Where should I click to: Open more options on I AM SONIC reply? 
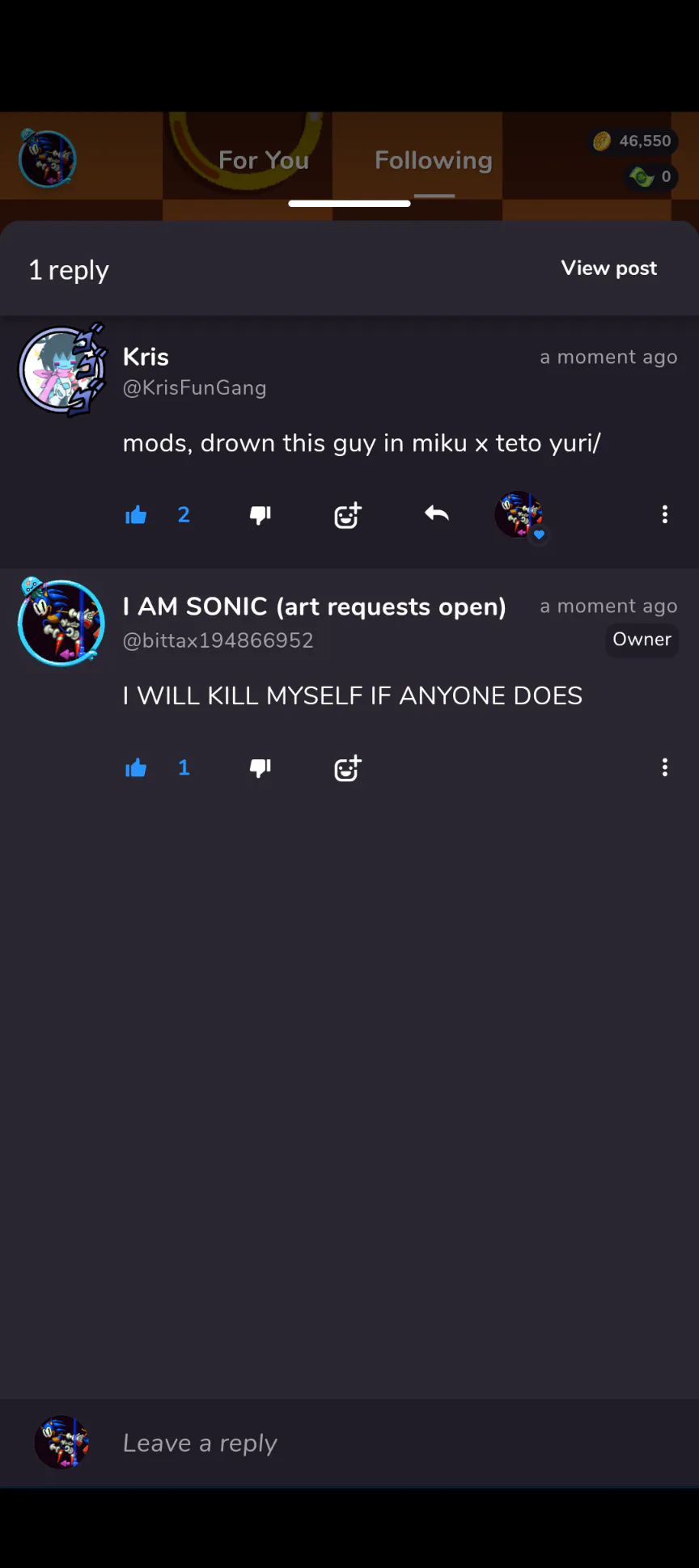pos(665,767)
